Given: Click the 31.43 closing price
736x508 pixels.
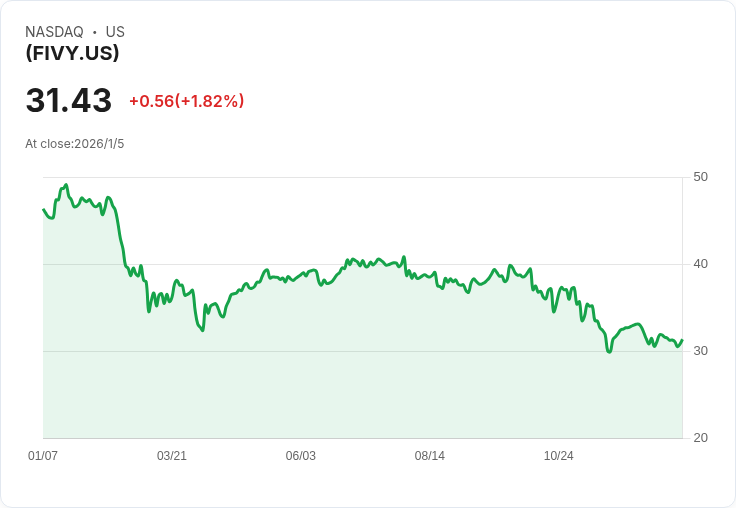Looking at the screenshot, I should tap(68, 101).
